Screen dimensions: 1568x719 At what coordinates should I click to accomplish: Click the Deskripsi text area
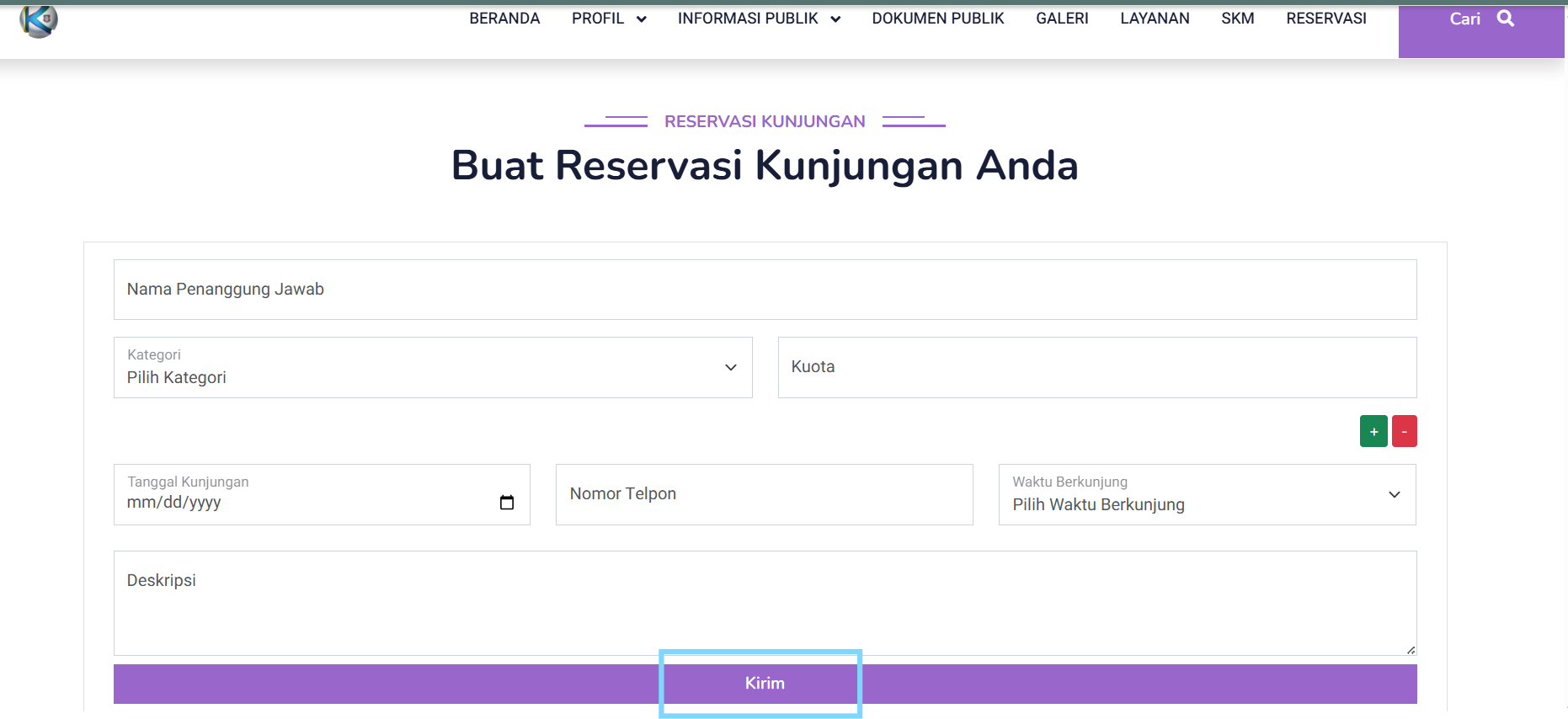[x=765, y=603]
